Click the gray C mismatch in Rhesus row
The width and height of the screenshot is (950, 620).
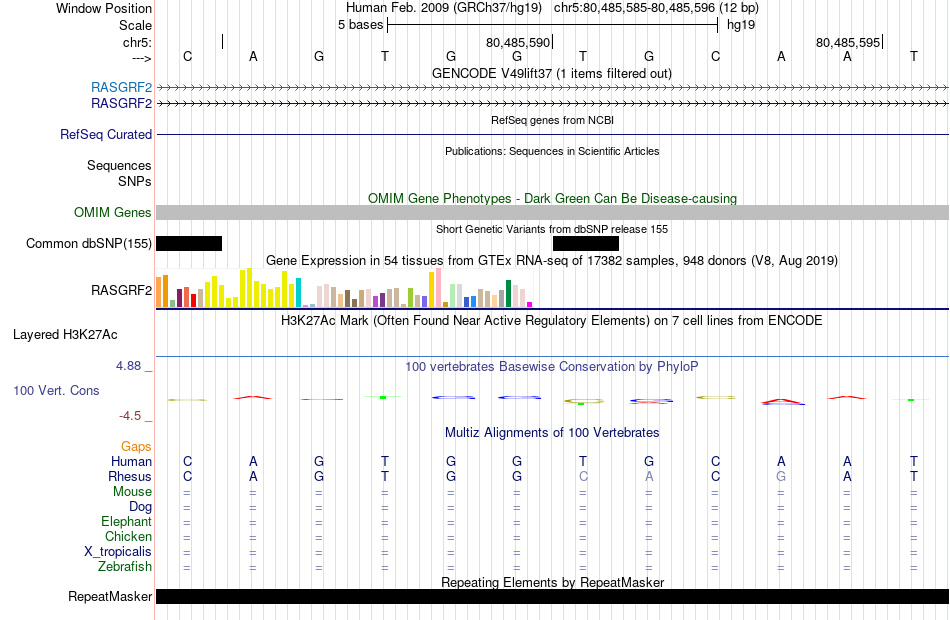click(x=583, y=476)
